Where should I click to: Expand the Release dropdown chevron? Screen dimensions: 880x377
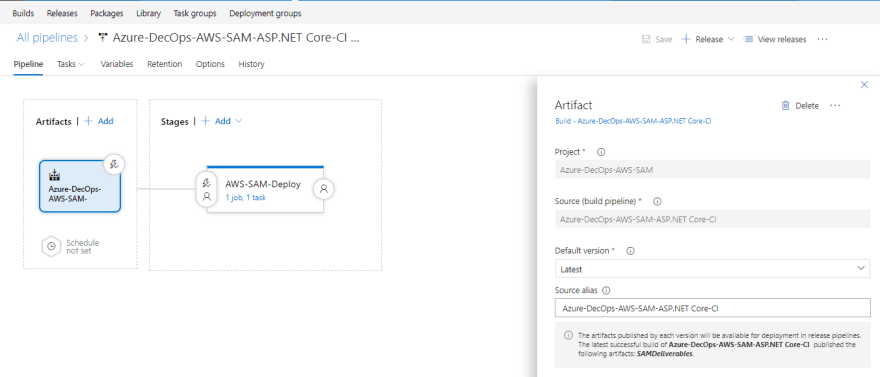[730, 39]
